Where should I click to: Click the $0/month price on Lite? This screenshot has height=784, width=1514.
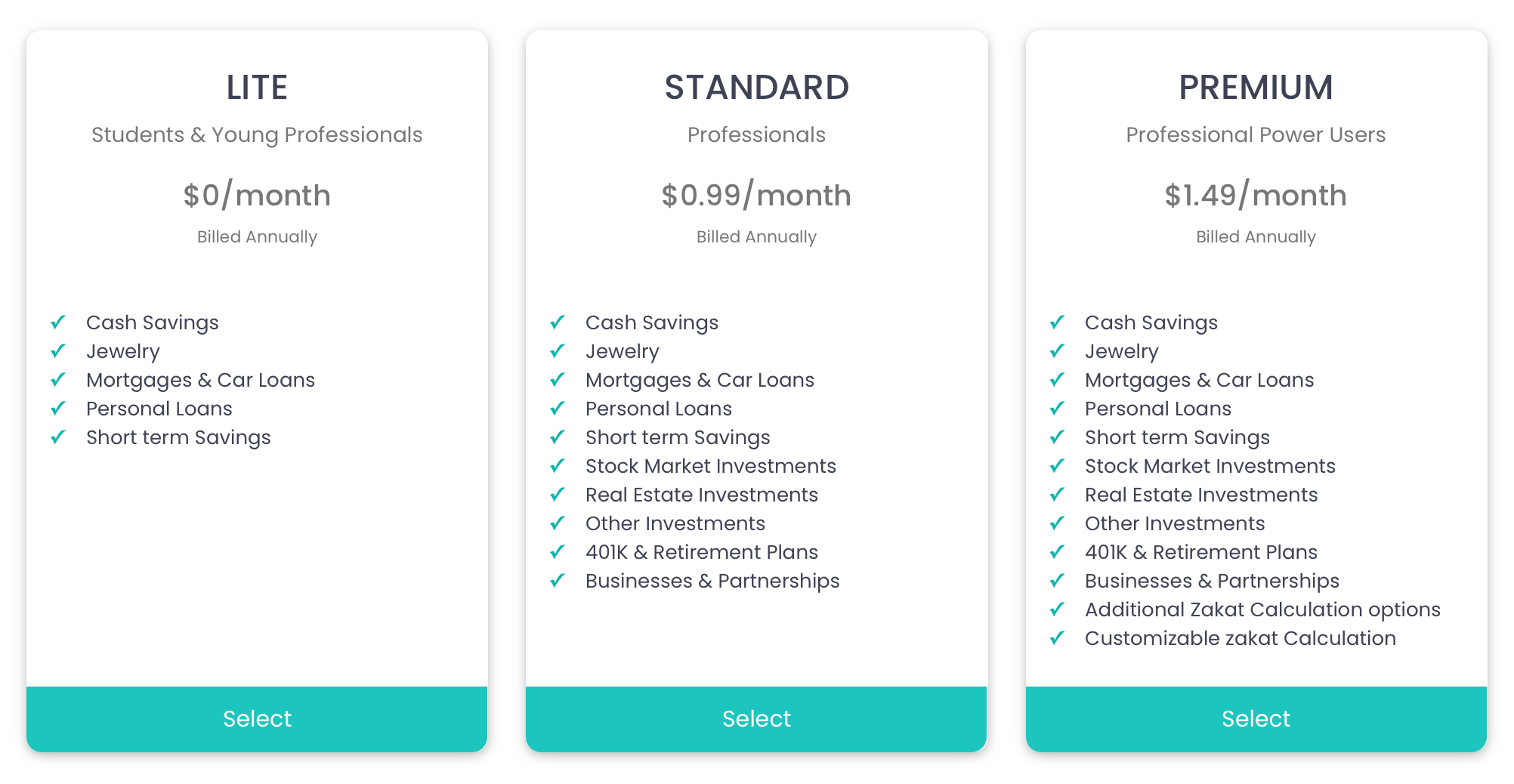tap(257, 196)
